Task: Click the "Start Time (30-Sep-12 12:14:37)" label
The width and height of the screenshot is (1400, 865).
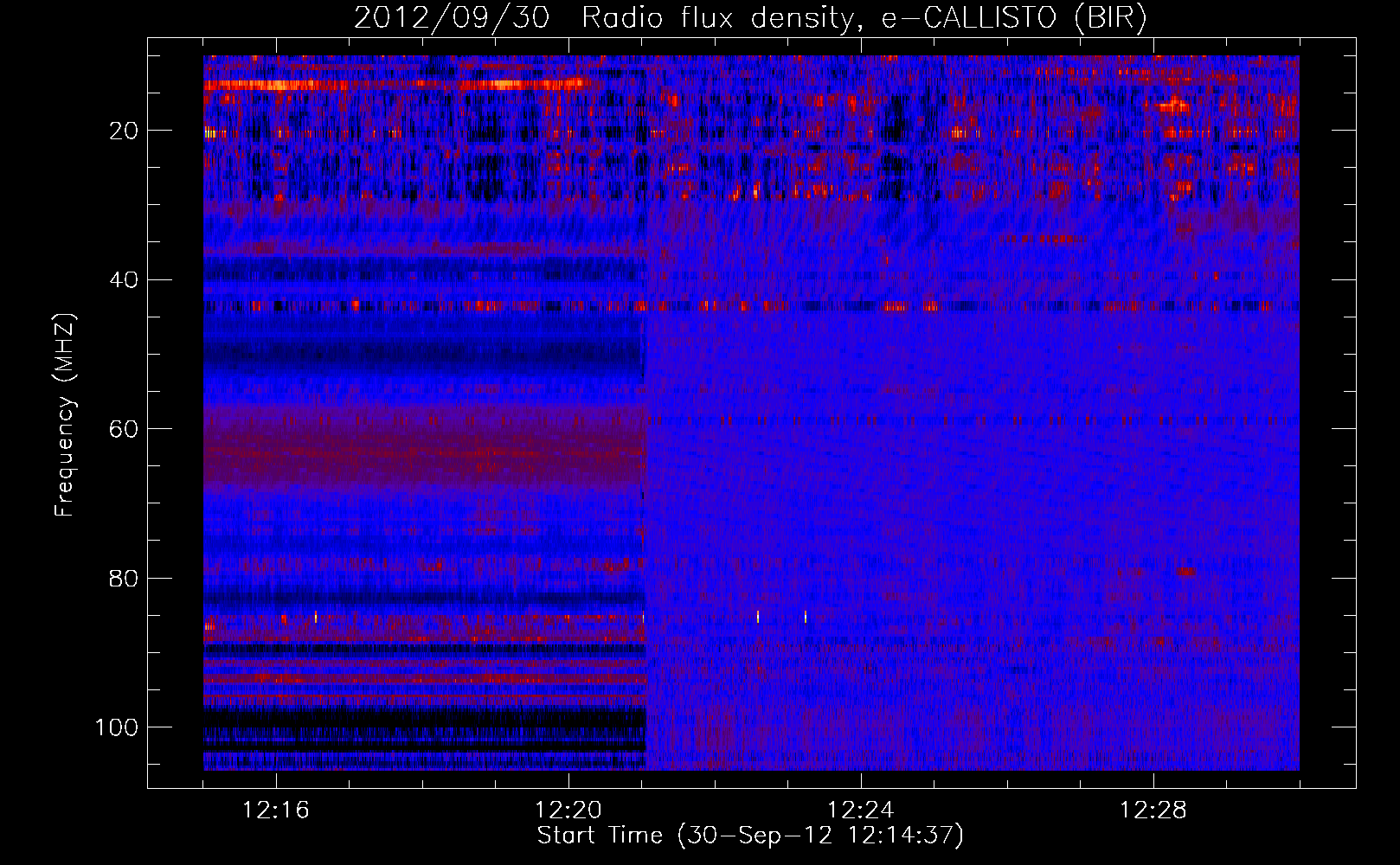Action: (750, 836)
